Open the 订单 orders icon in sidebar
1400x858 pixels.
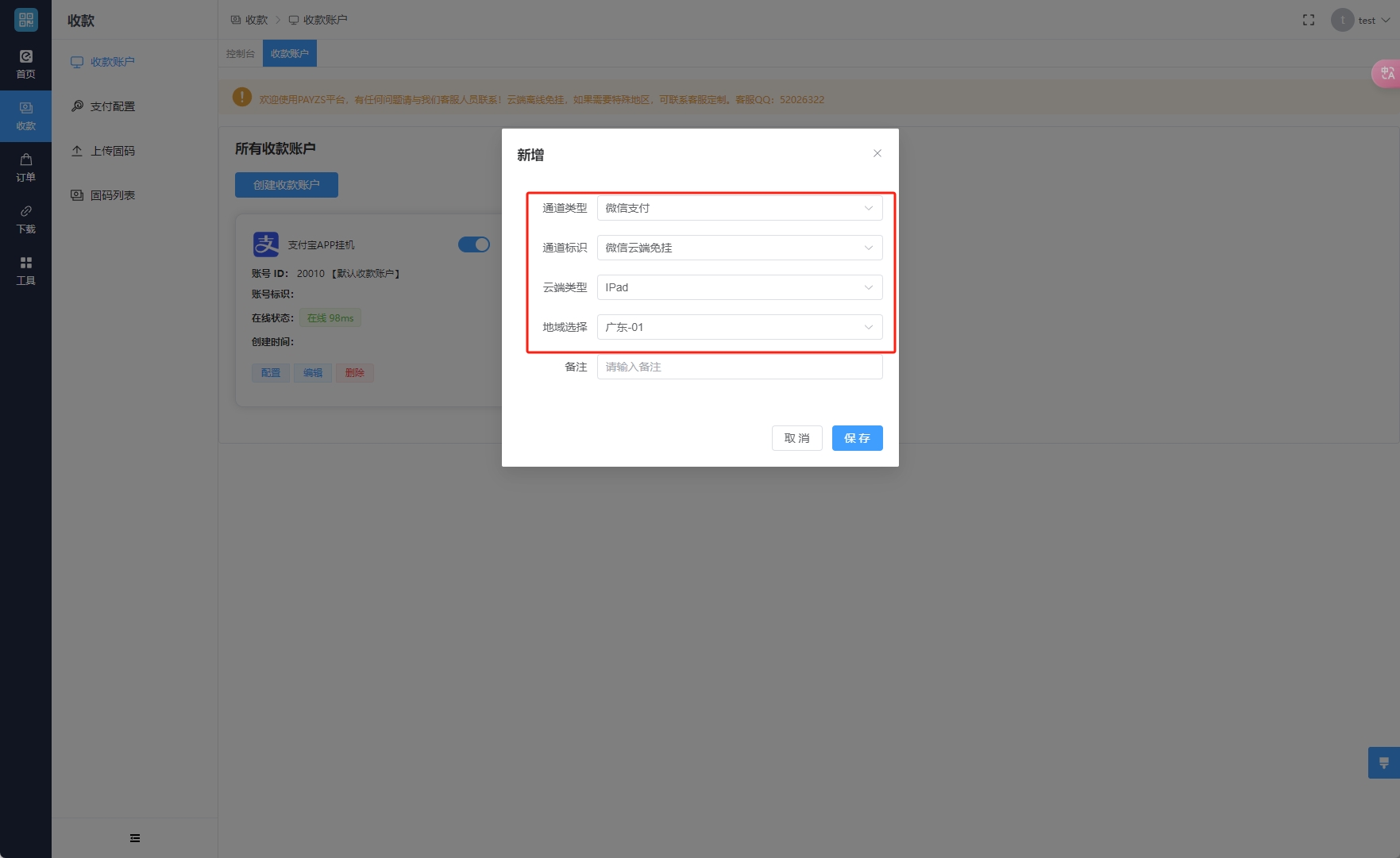tap(25, 167)
